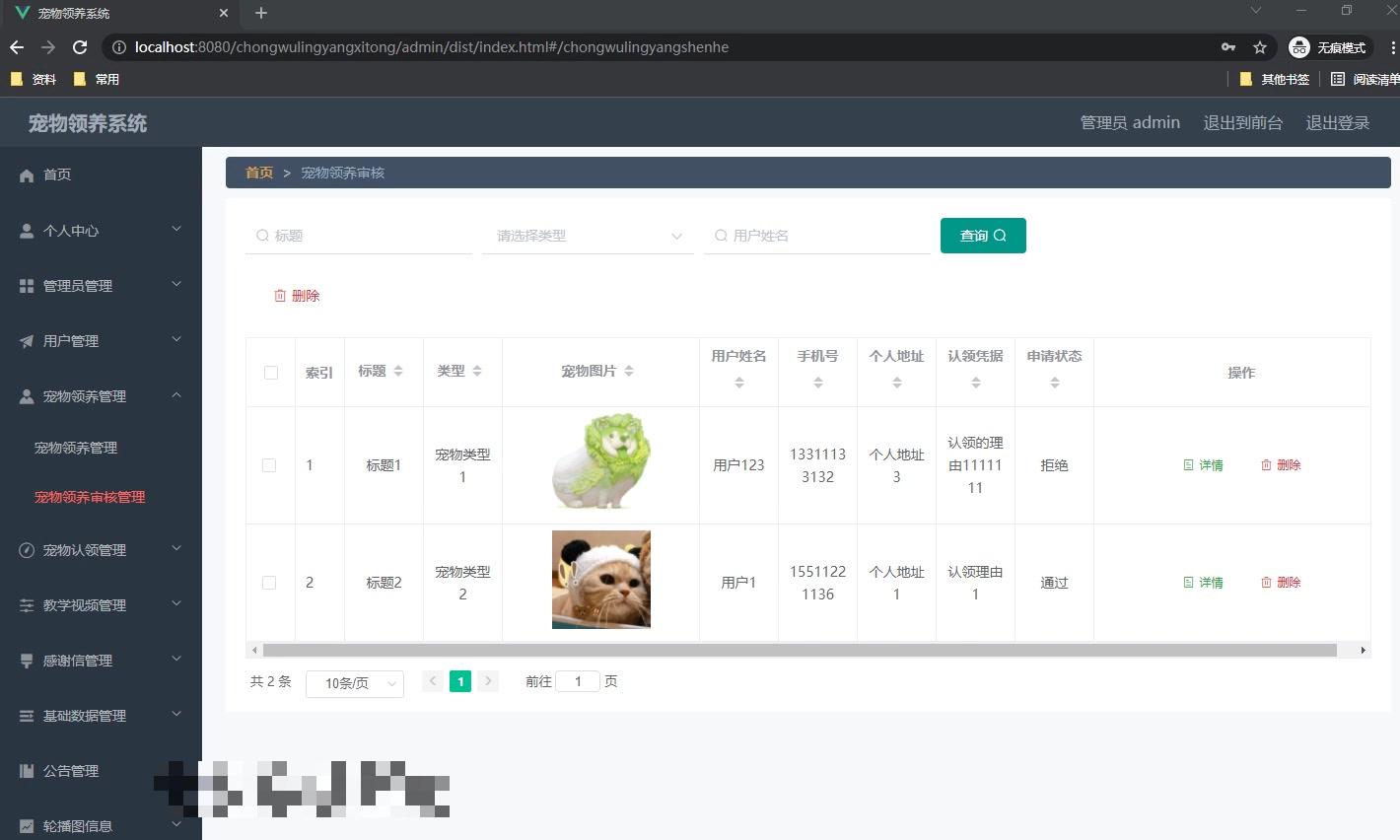
Task: Tick the select-all checkbox in table header
Action: point(271,373)
